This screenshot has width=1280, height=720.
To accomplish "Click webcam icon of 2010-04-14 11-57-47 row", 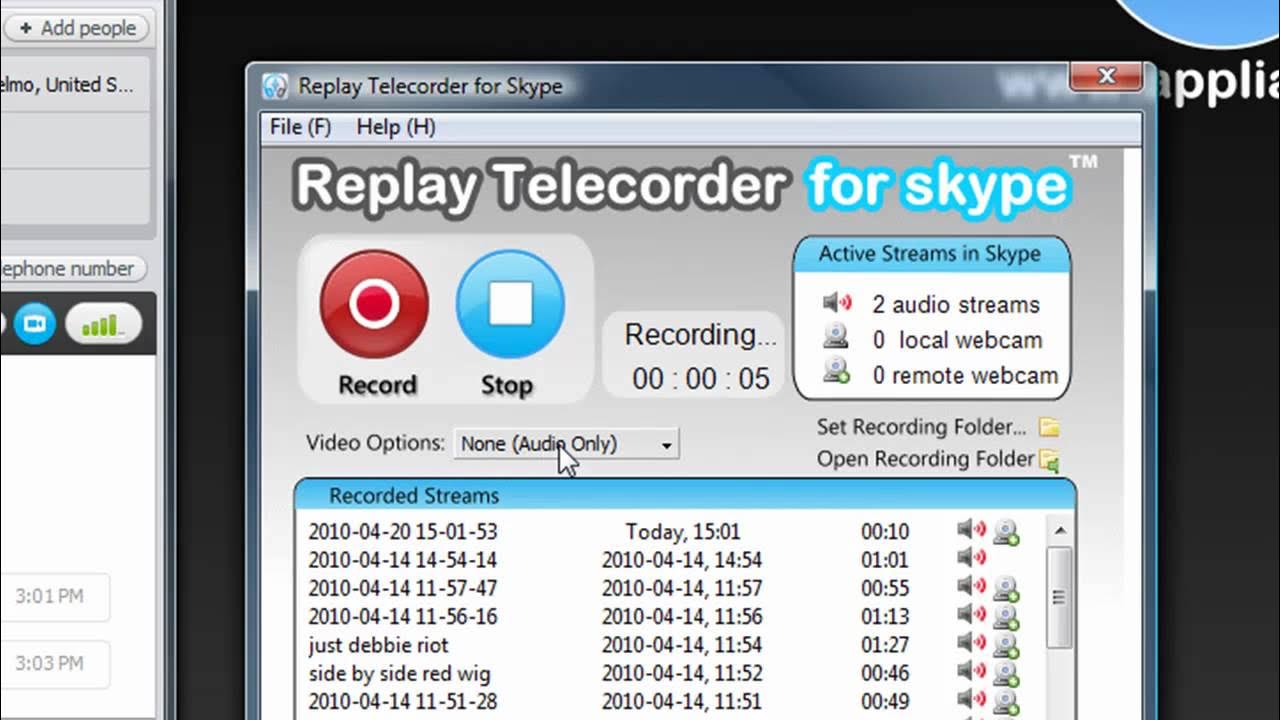I will tap(1006, 589).
